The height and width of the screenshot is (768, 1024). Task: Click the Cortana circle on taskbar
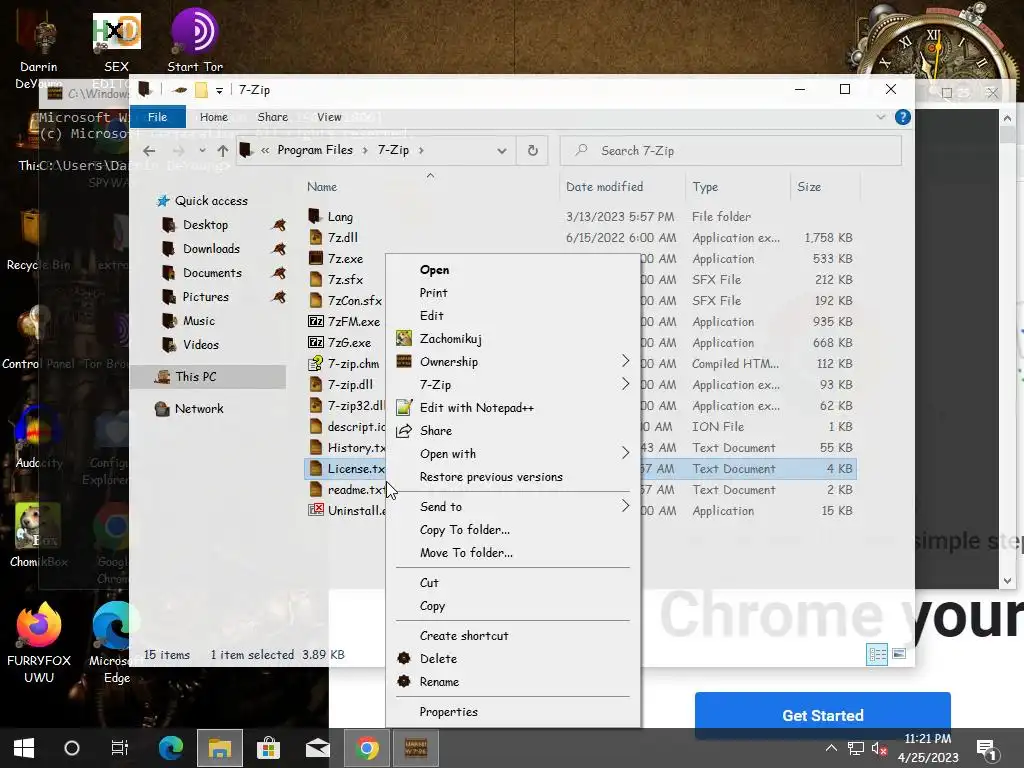coord(72,748)
